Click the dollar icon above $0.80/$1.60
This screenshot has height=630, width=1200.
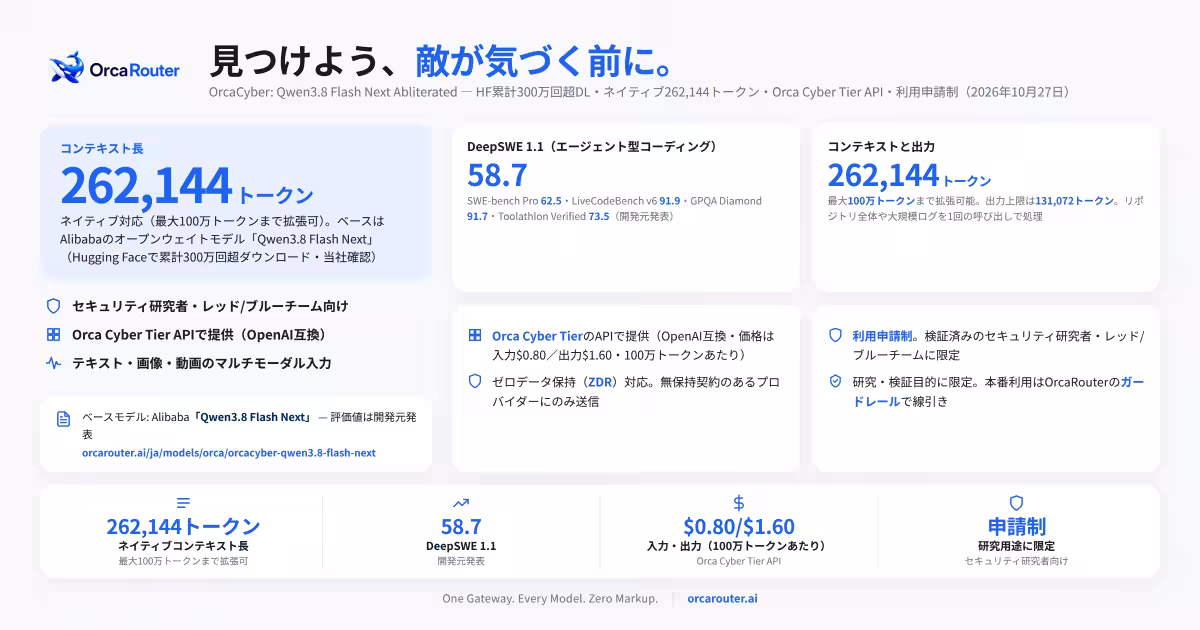pos(739,503)
